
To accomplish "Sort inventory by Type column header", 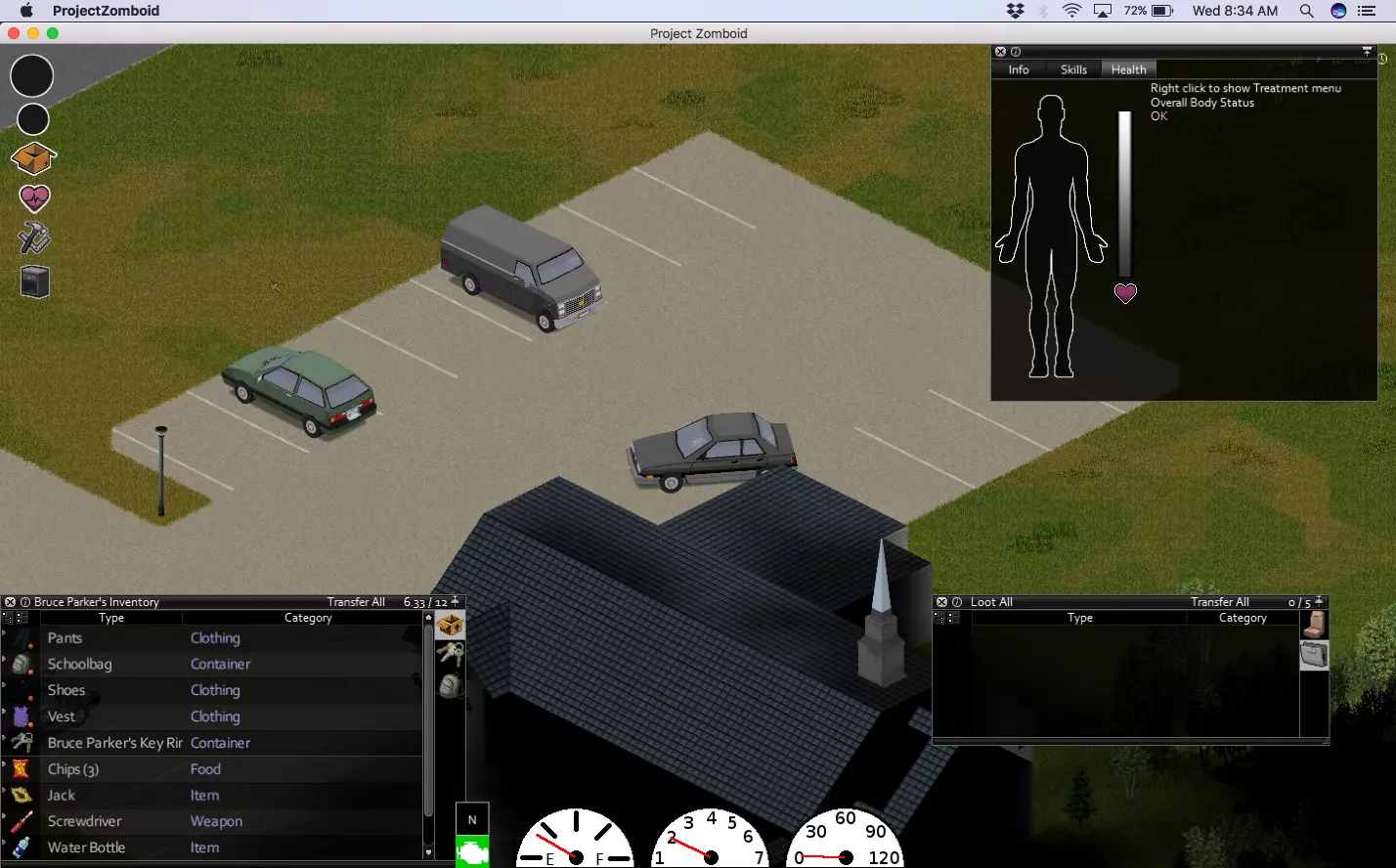I will (x=111, y=618).
